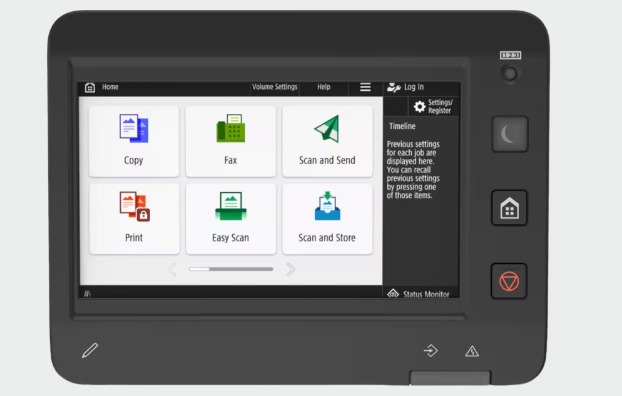Tap the Energy Saver moon button

click(510, 134)
